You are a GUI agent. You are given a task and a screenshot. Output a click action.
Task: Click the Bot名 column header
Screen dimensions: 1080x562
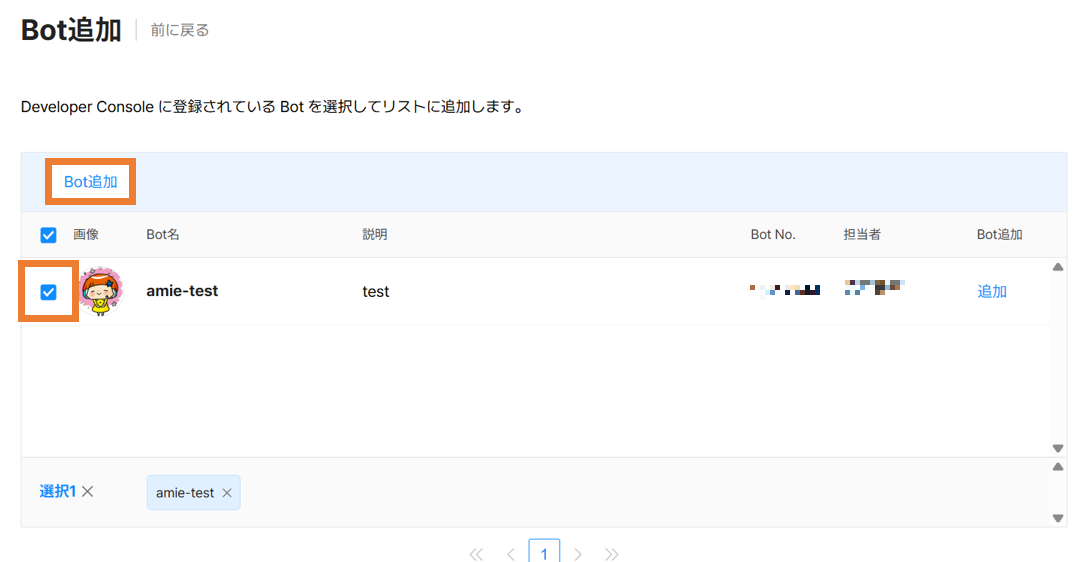(163, 235)
